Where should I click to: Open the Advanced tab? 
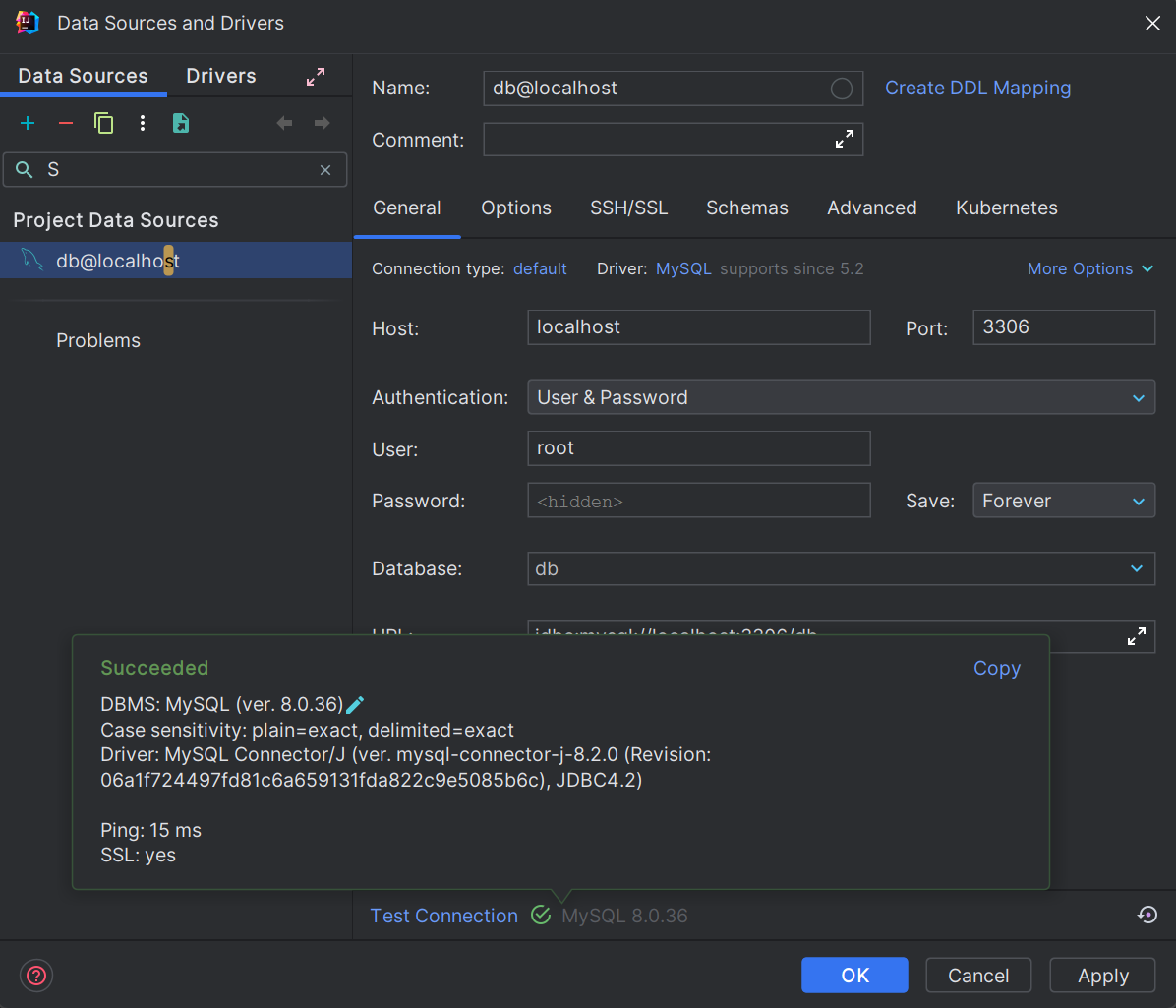[871, 208]
